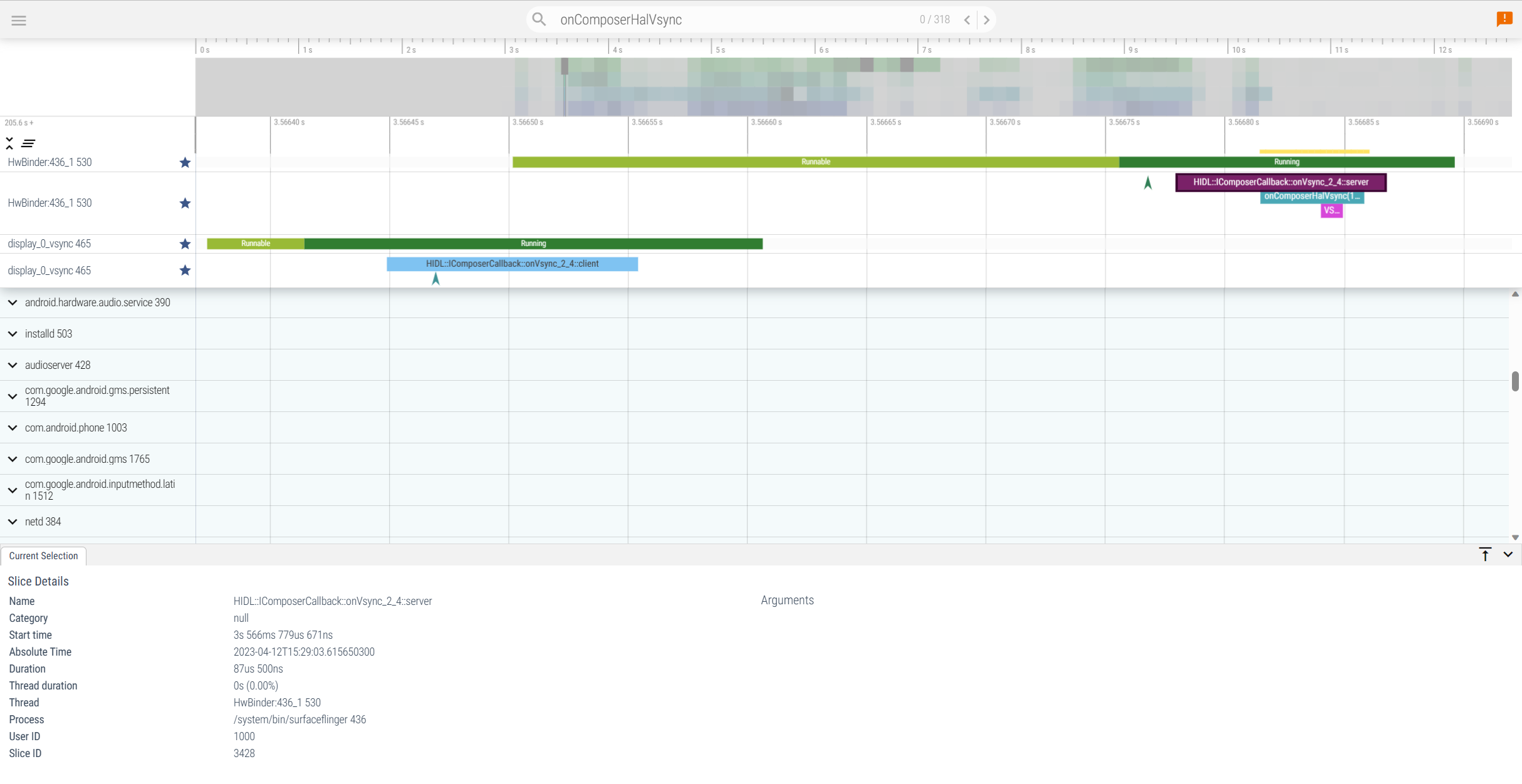Viewport: 1522px width, 784px height.
Task: Click Slice ID value 3428
Action: (x=244, y=753)
